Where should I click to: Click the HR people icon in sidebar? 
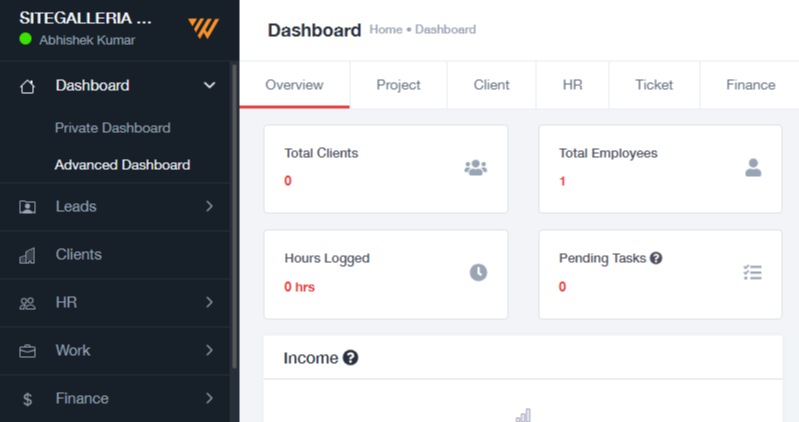(x=28, y=304)
